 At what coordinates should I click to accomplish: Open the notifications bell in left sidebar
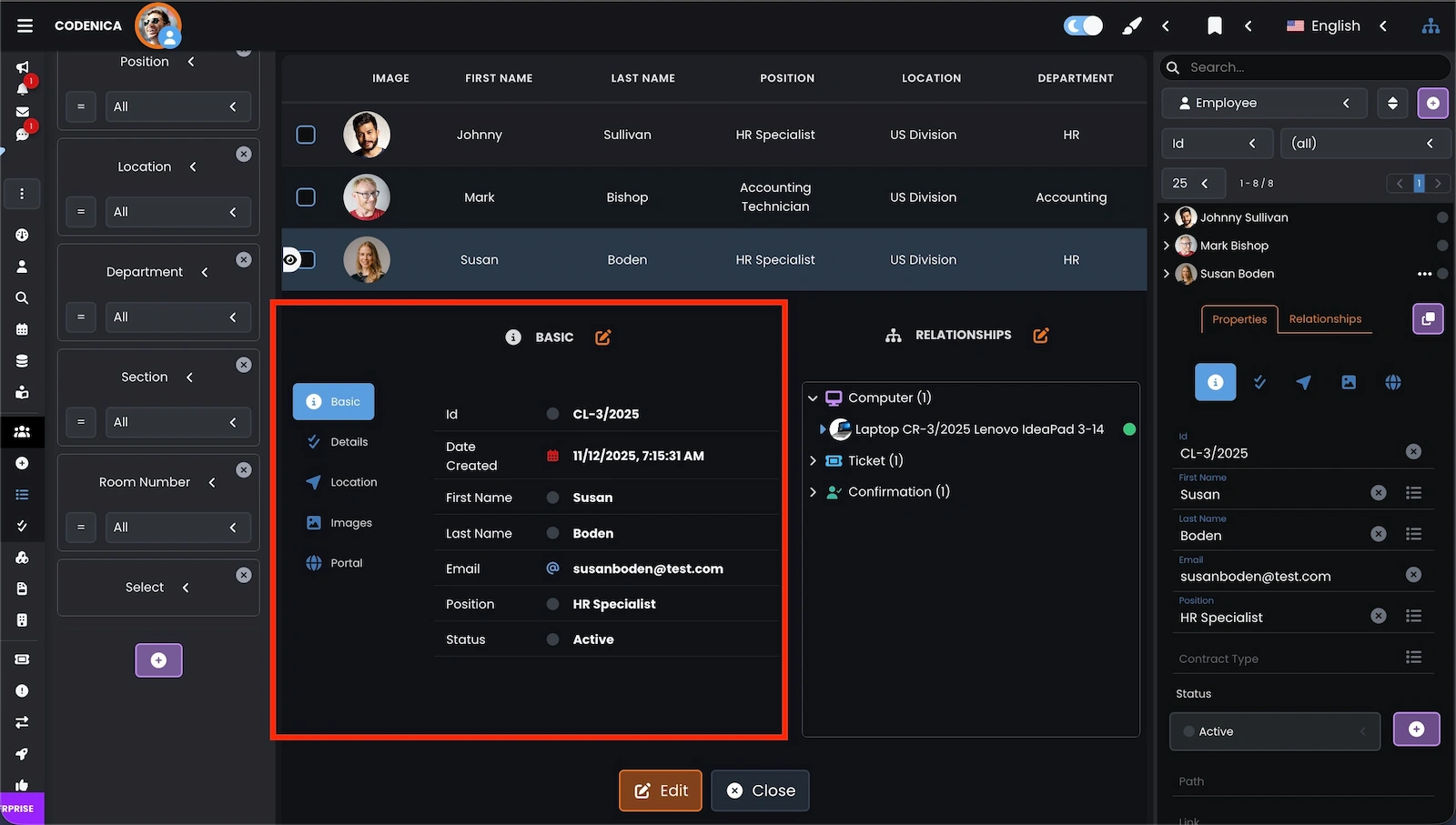[23, 89]
